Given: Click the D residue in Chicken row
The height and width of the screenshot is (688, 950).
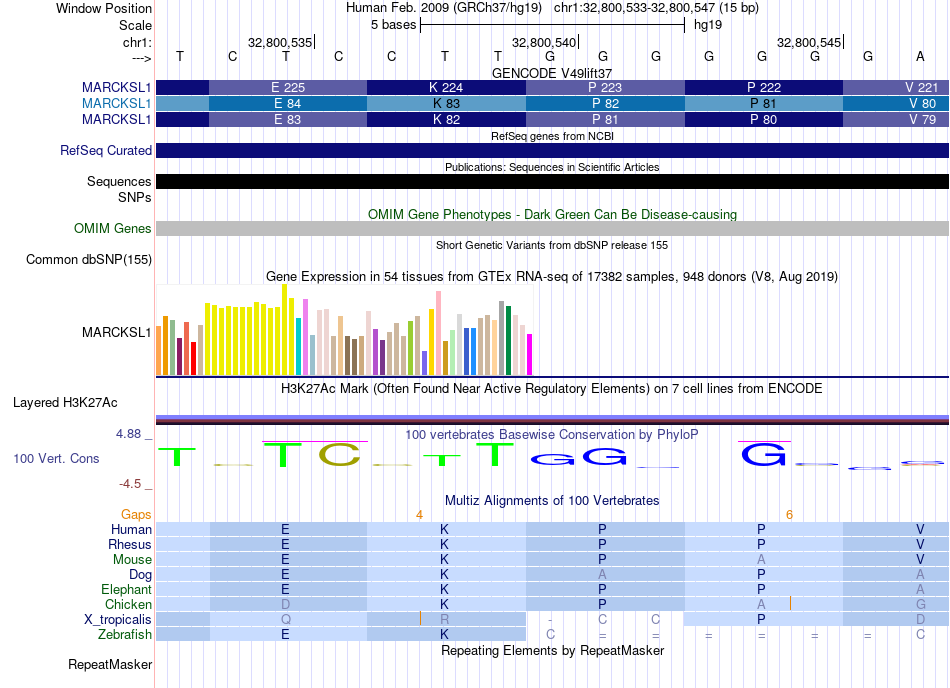Looking at the screenshot, I should [x=286, y=604].
